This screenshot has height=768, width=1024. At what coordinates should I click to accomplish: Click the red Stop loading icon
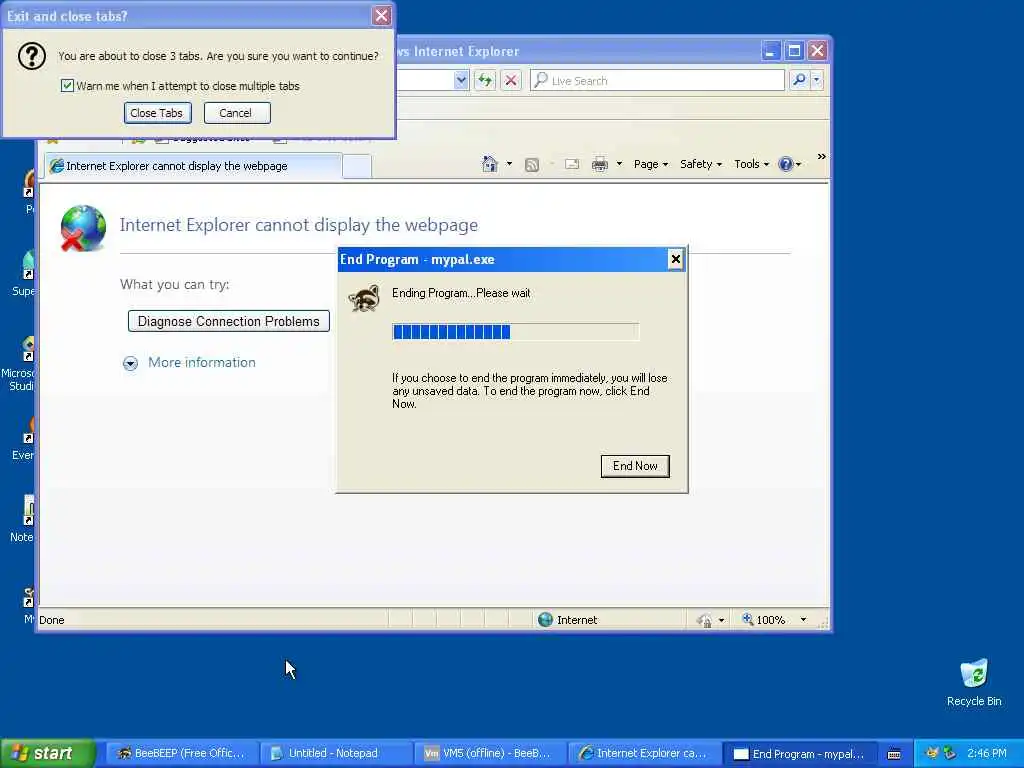click(511, 80)
